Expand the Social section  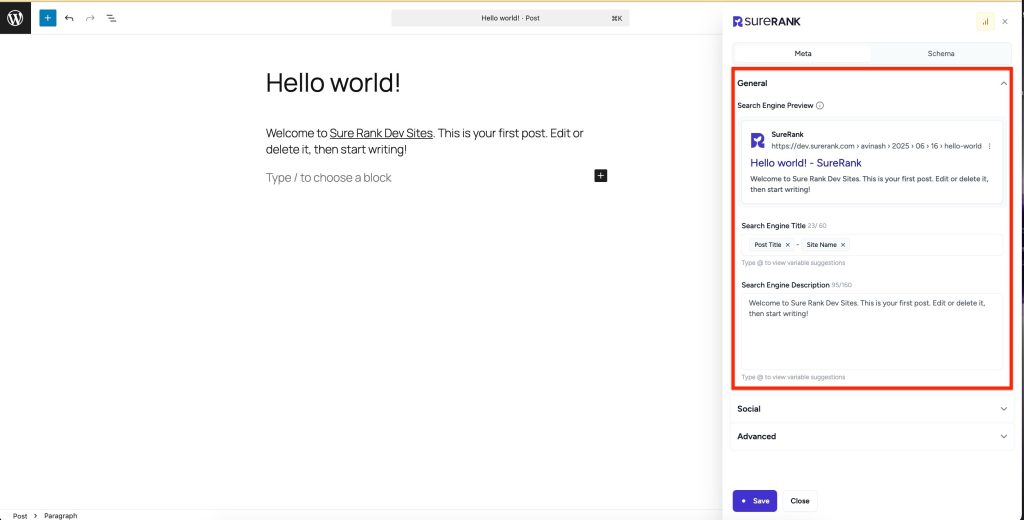(x=872, y=409)
